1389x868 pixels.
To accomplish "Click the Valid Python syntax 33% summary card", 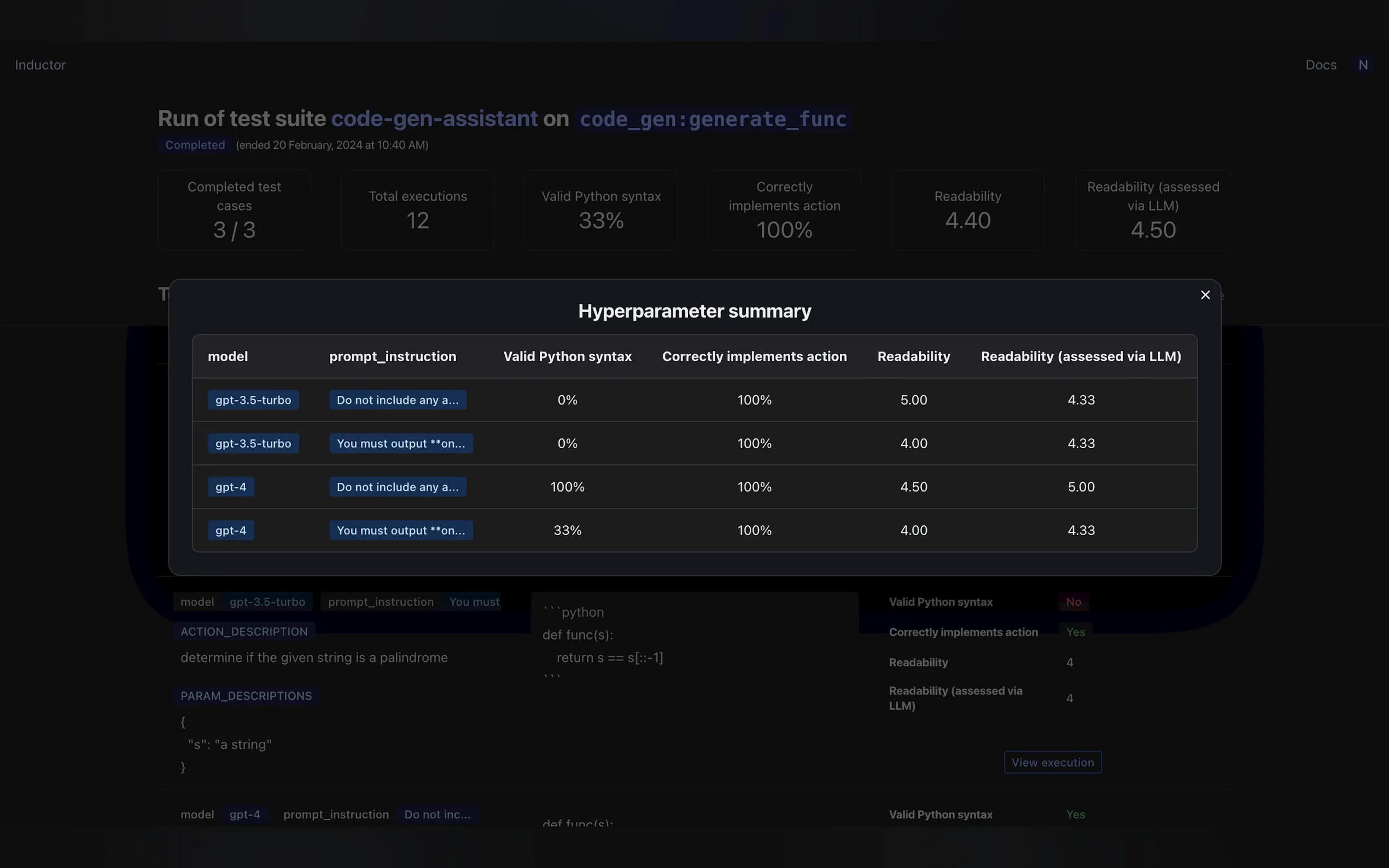I will [600, 210].
